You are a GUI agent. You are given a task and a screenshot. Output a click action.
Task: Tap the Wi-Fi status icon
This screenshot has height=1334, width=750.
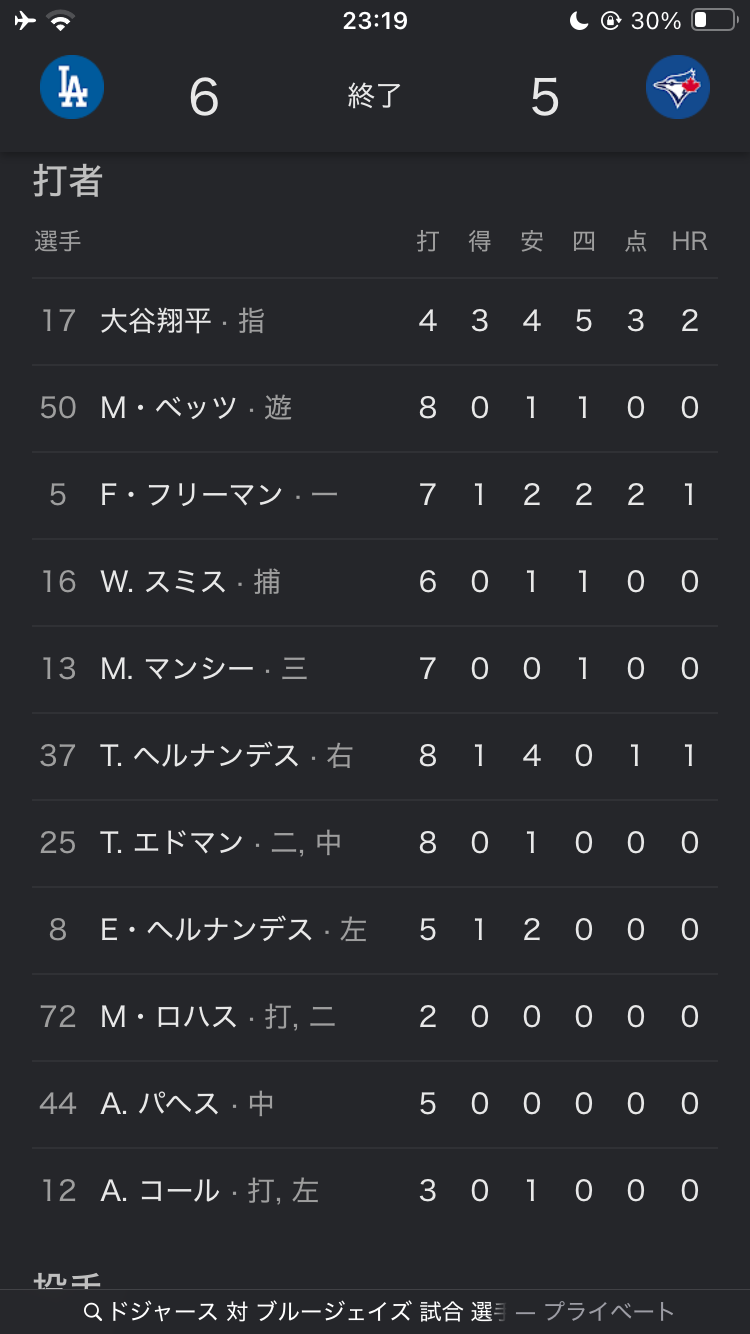[61, 20]
